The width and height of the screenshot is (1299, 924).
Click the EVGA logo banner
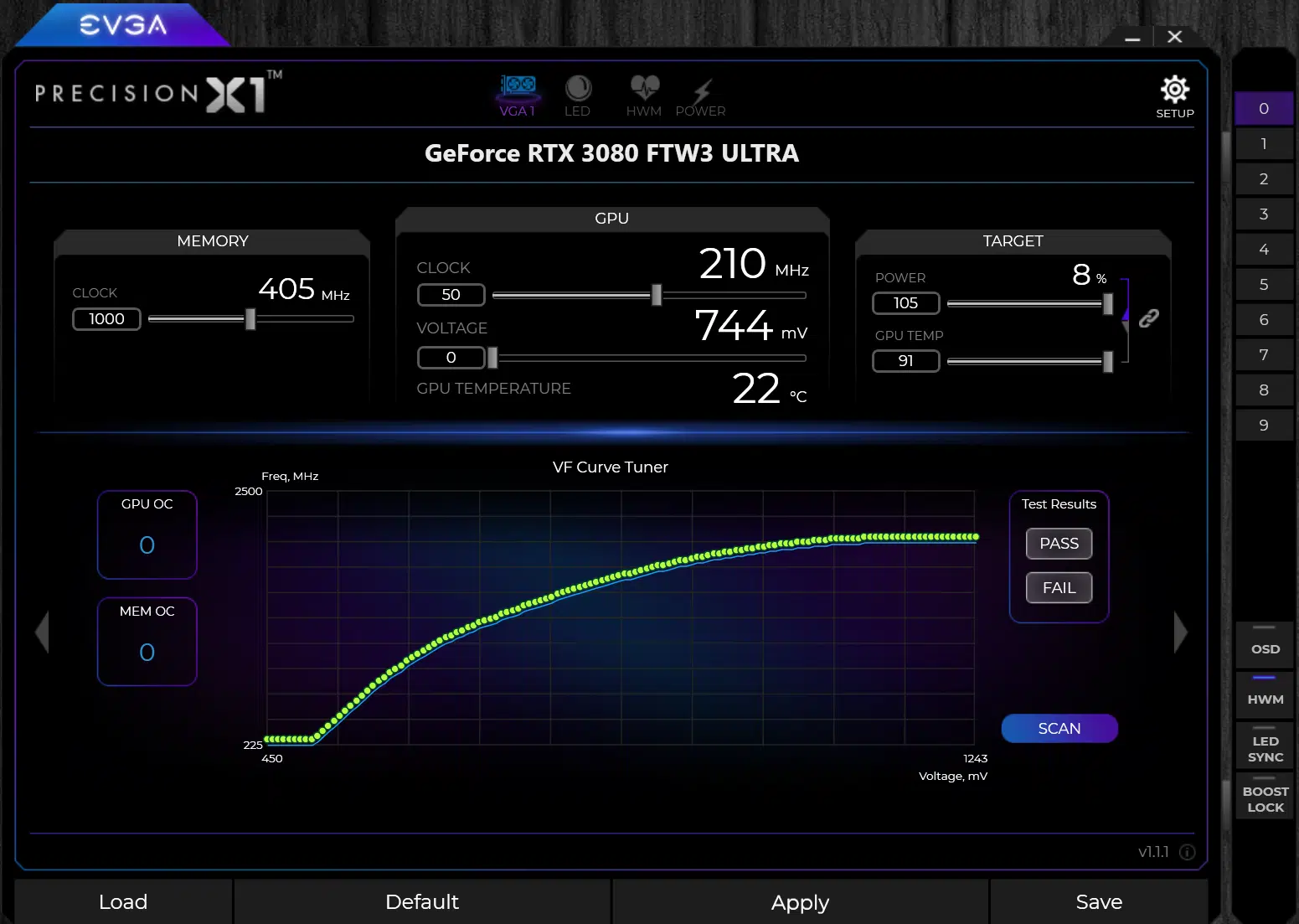point(123,25)
